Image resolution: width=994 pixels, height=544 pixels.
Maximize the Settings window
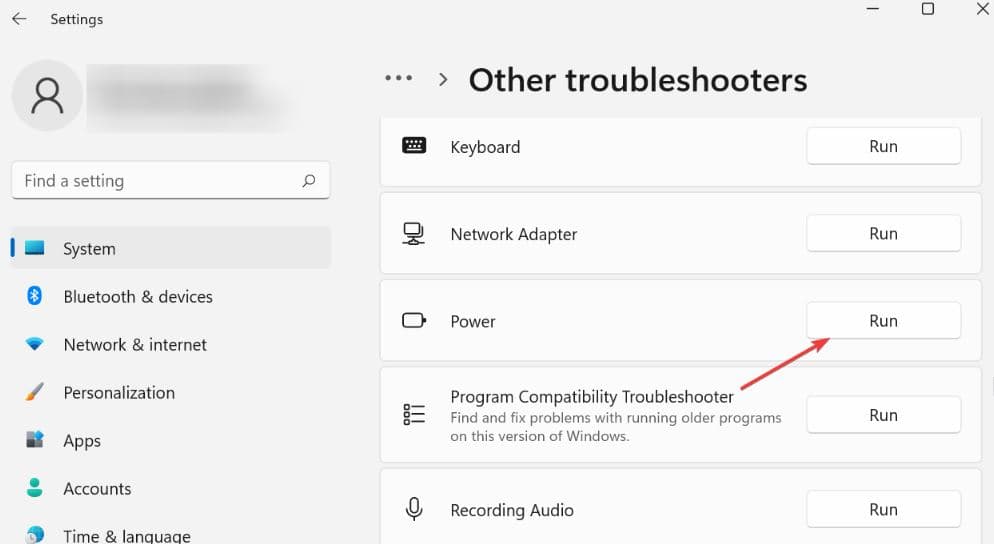[x=927, y=9]
